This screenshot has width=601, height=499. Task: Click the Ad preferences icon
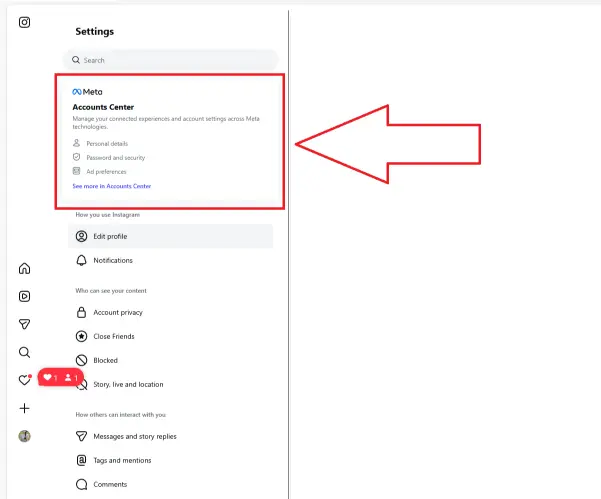pos(77,171)
